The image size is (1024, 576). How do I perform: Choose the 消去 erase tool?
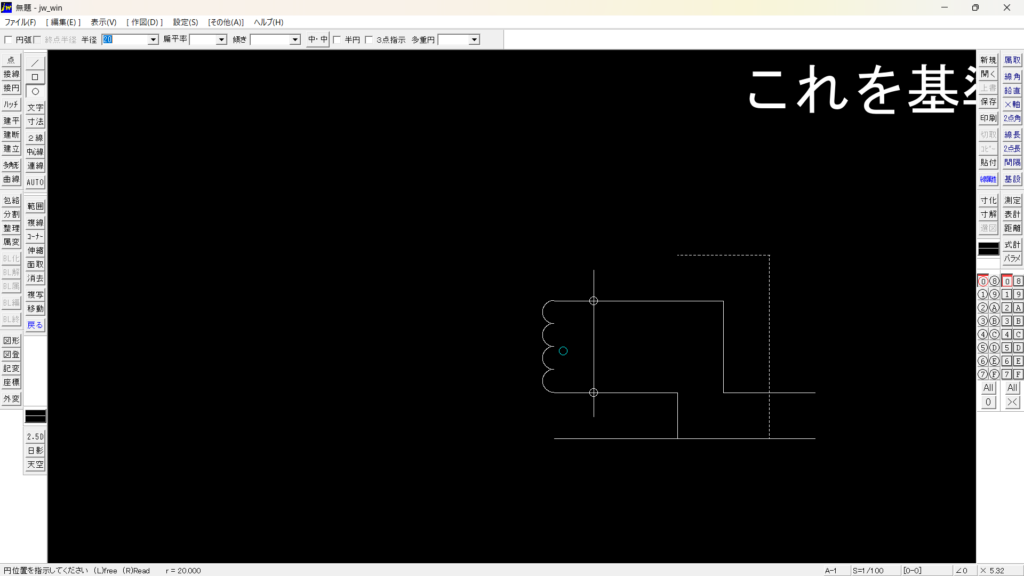[x=35, y=278]
